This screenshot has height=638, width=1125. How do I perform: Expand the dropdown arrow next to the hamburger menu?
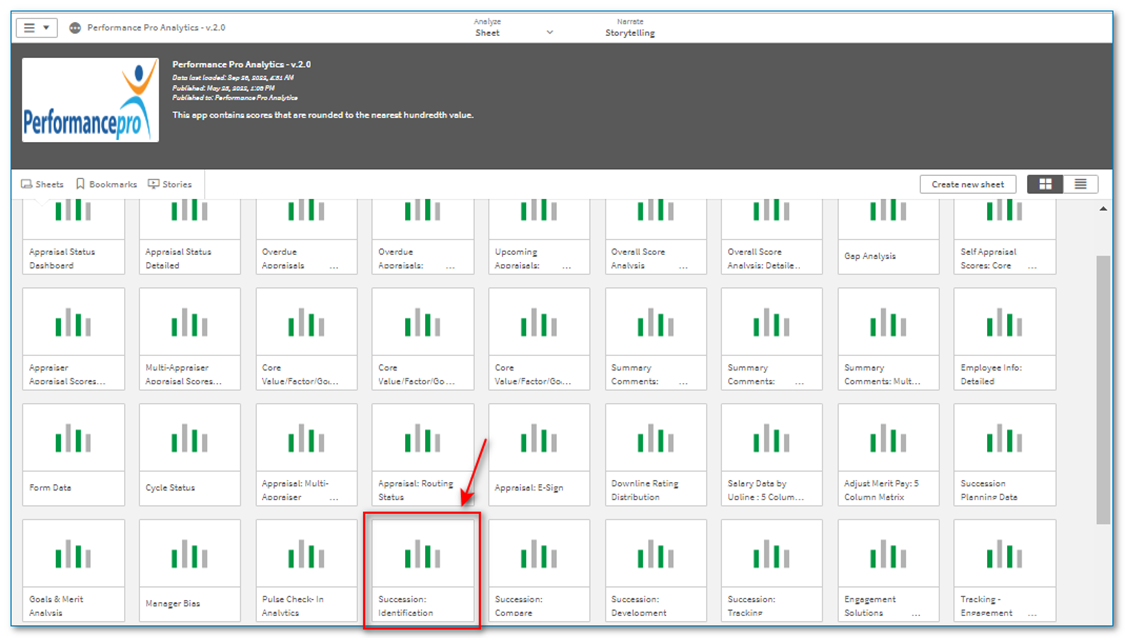44,27
